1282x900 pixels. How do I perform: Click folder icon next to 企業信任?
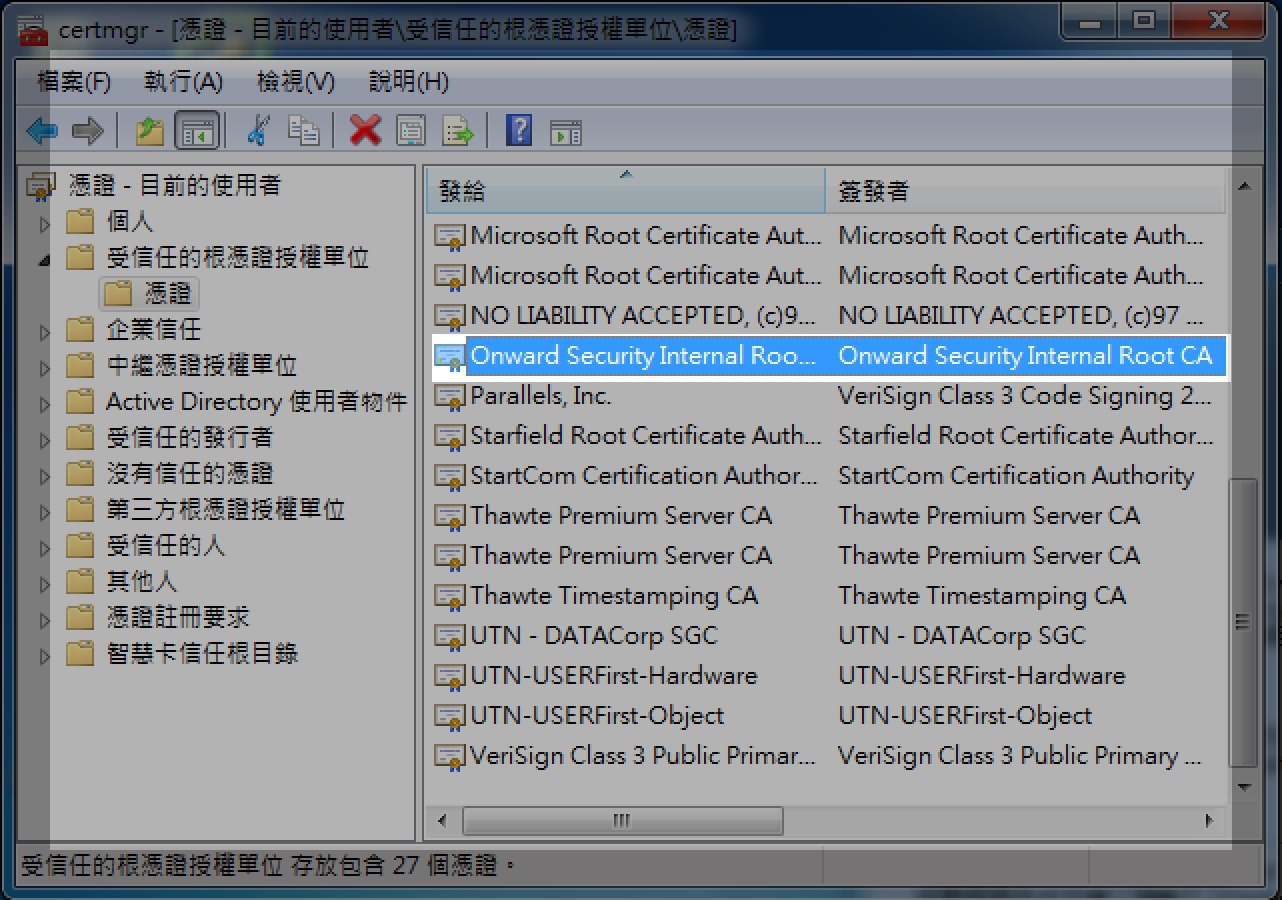point(80,330)
